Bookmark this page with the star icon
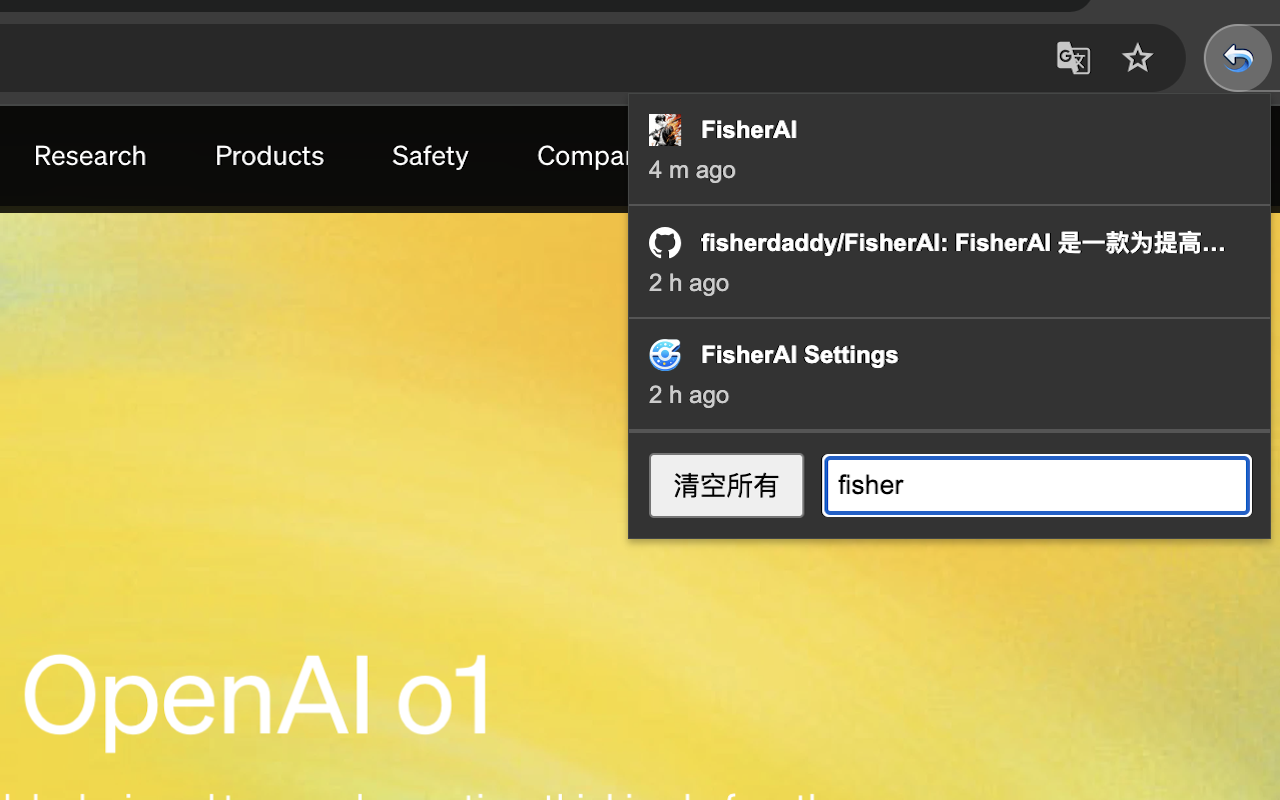This screenshot has width=1280, height=800. (x=1137, y=58)
